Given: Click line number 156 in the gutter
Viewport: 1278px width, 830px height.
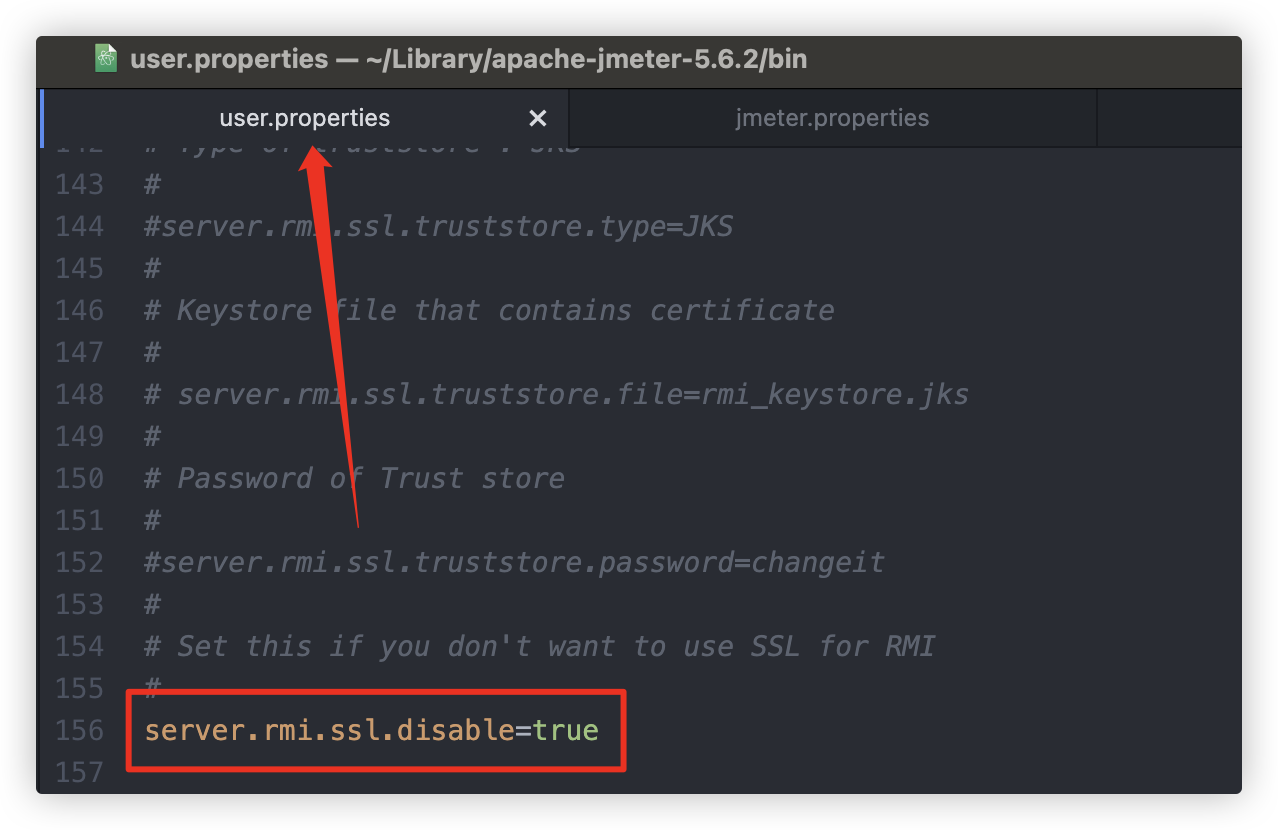Looking at the screenshot, I should 80,730.
